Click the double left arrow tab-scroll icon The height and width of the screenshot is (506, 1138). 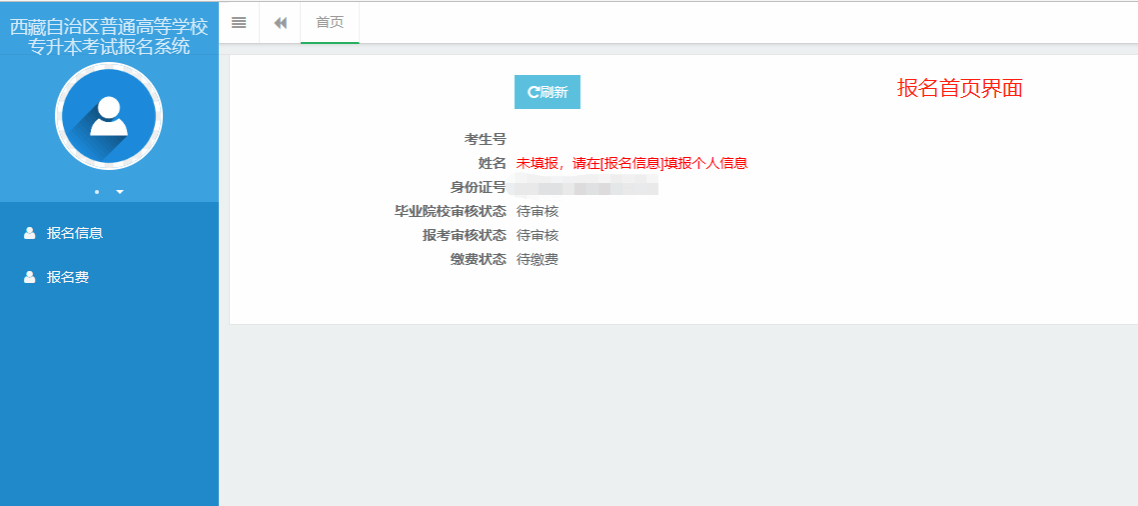[280, 22]
